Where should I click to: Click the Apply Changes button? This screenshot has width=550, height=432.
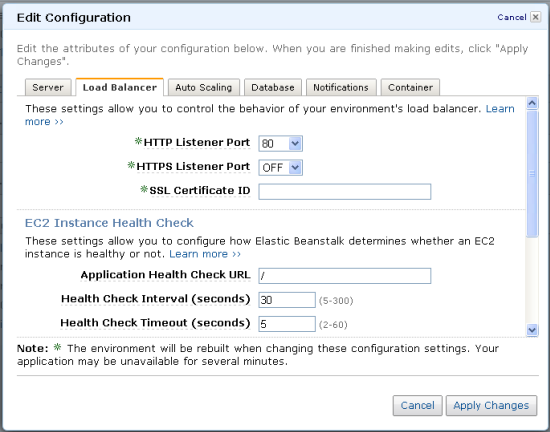(491, 405)
